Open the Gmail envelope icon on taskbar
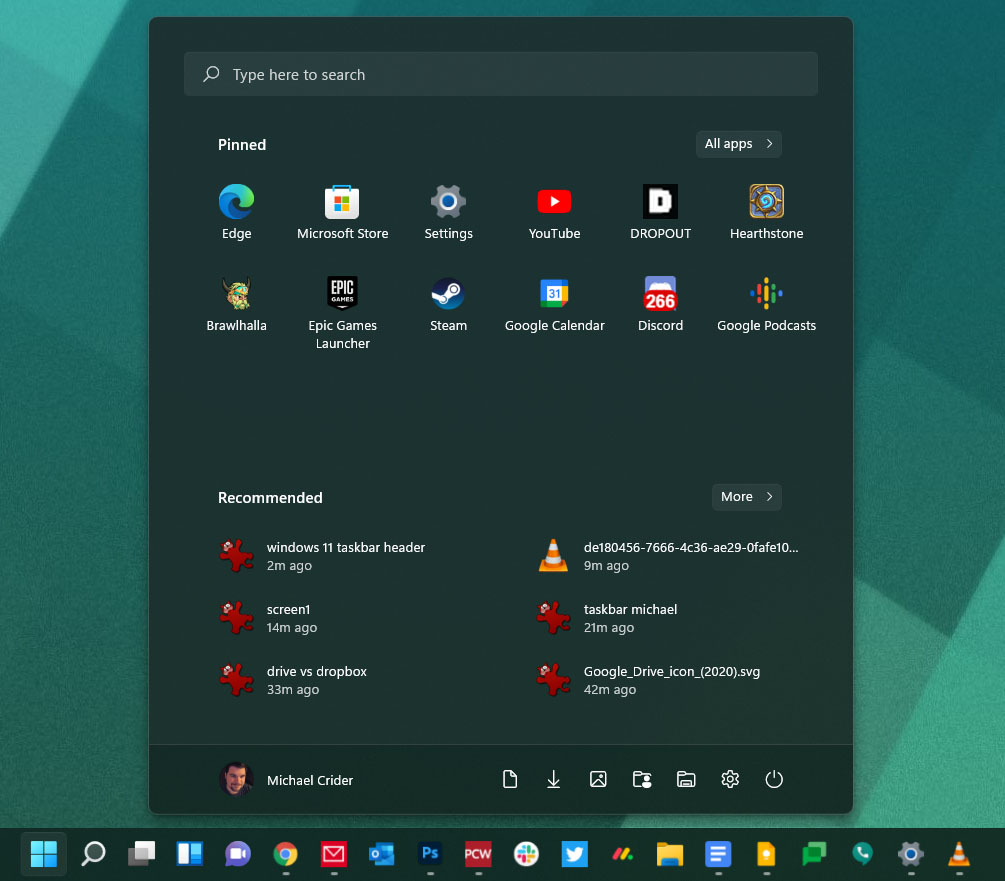1005x881 pixels. click(334, 854)
